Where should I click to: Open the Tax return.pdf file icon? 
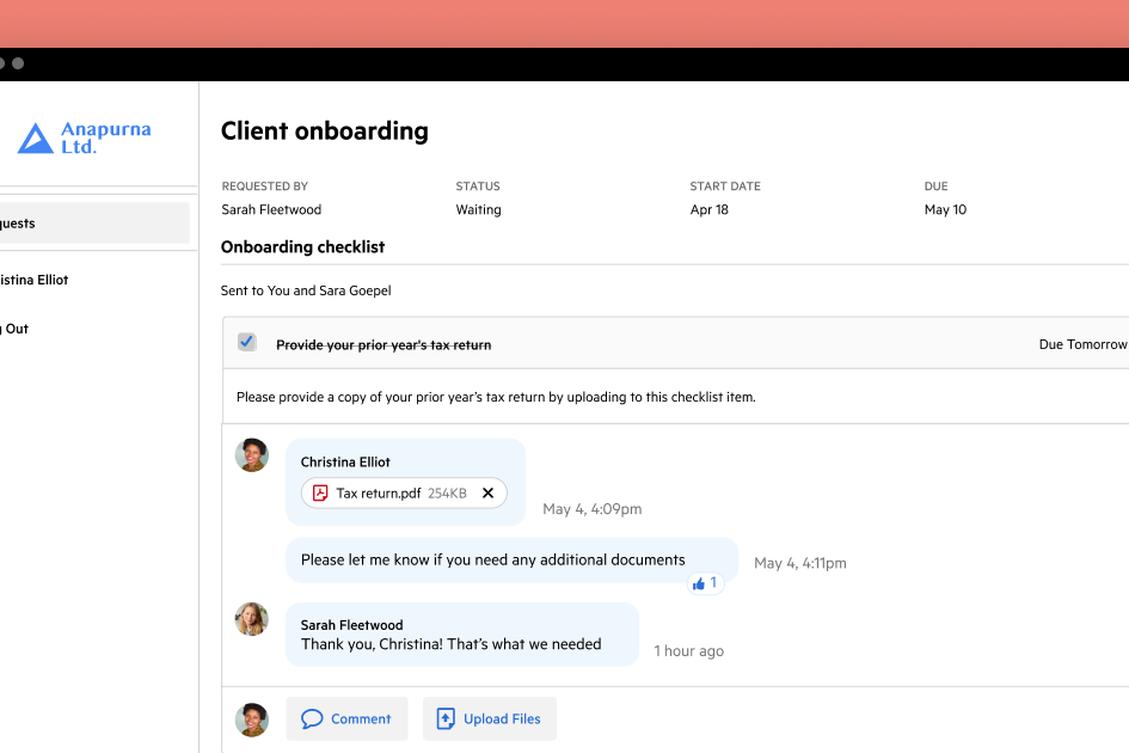320,493
